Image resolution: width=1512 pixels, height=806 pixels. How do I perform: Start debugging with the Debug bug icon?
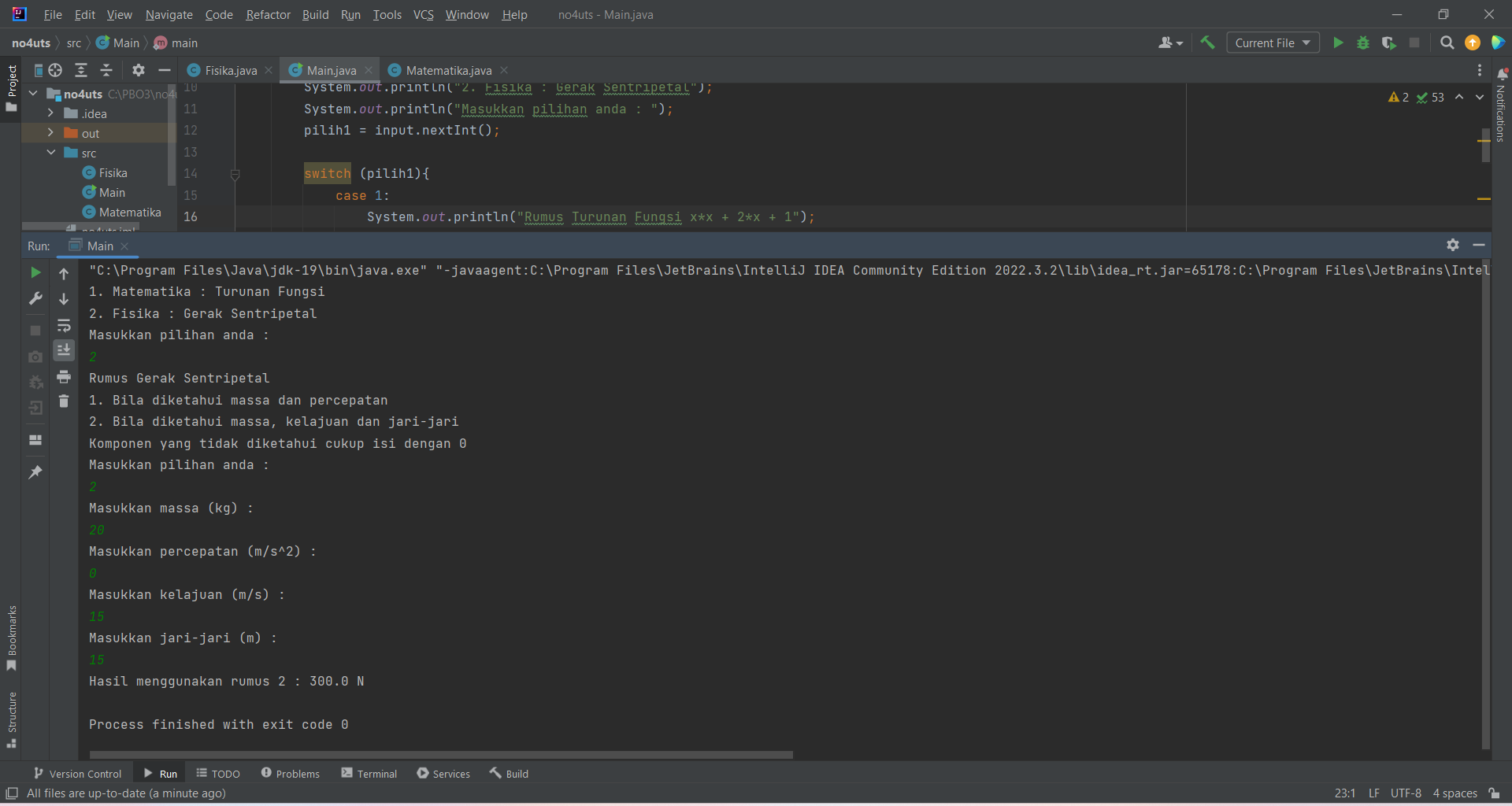tap(1363, 43)
